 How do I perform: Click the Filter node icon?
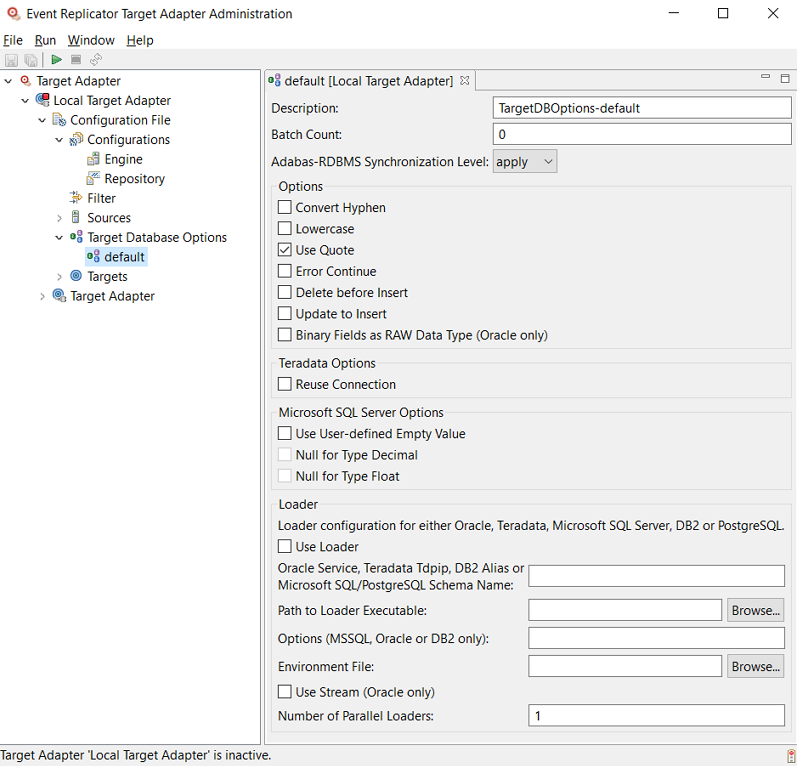76,198
